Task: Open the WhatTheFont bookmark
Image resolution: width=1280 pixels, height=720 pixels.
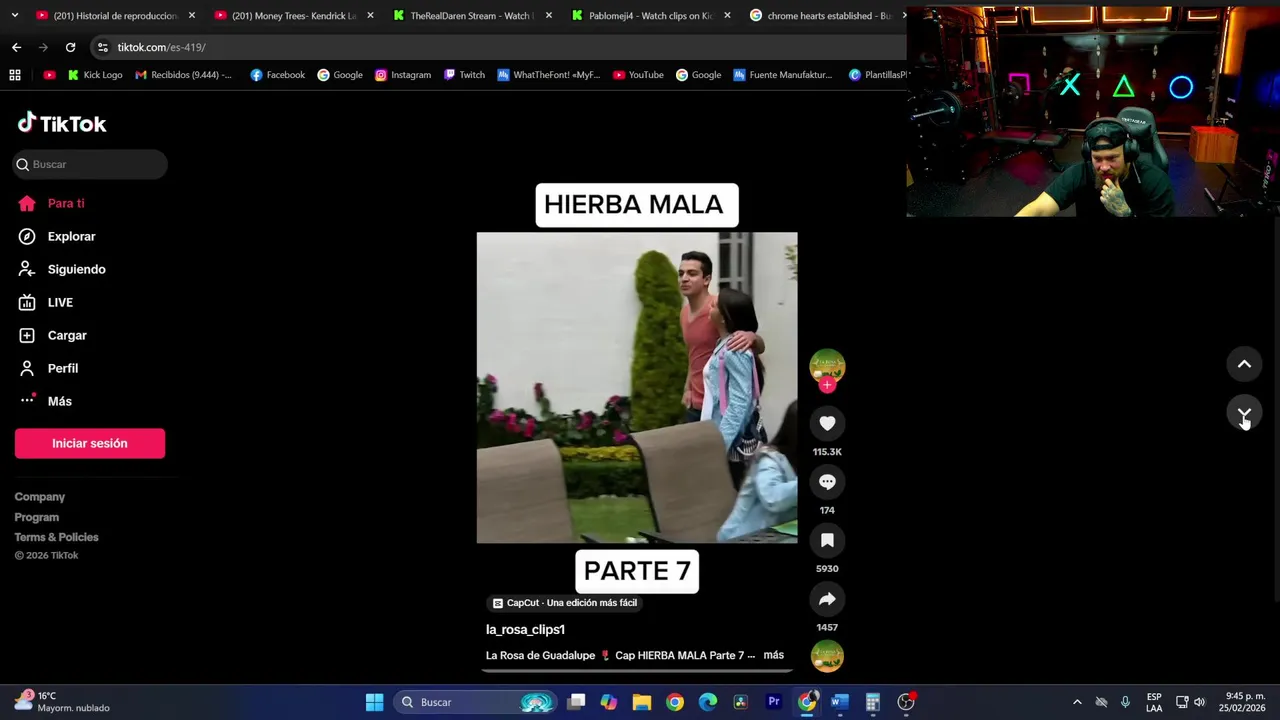Action: click(549, 75)
